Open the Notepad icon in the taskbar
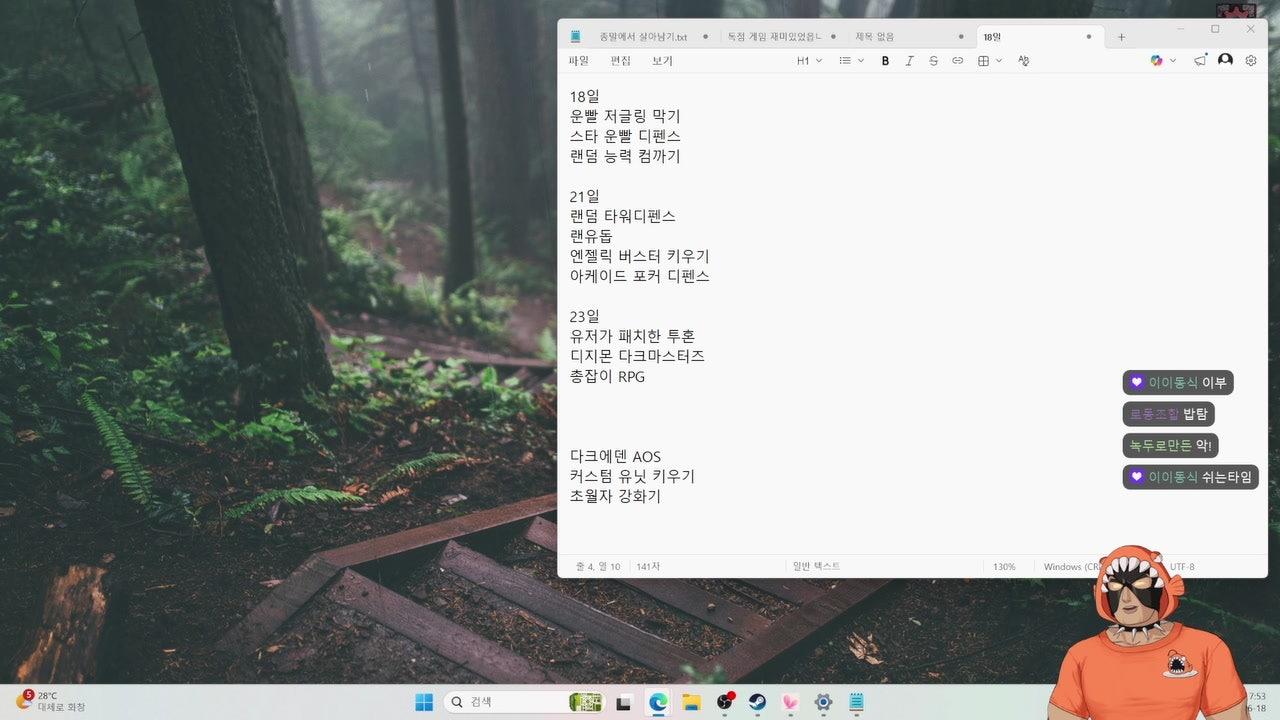This screenshot has width=1280, height=720. pyautogui.click(x=856, y=702)
